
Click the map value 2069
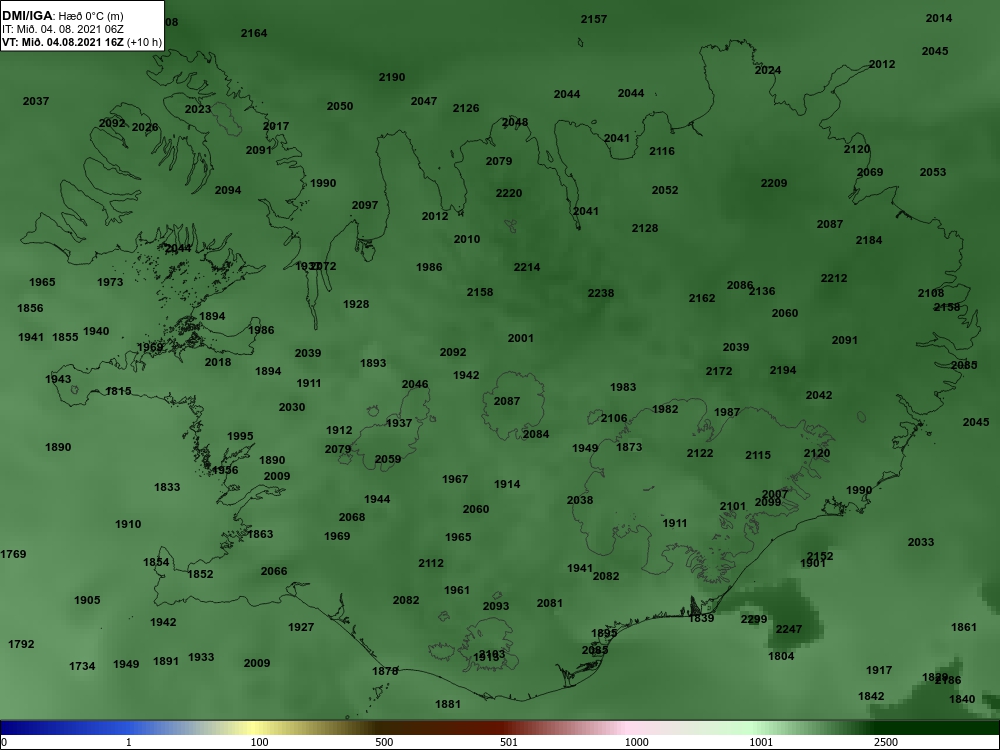pos(870,172)
